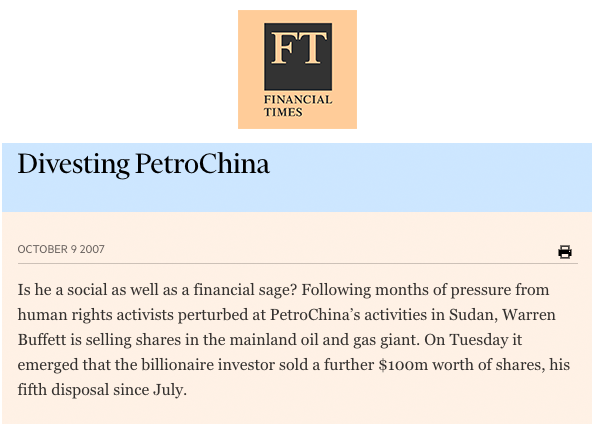The image size is (597, 439).
Task: Click the horizontal divider line under the date
Action: 297,263
